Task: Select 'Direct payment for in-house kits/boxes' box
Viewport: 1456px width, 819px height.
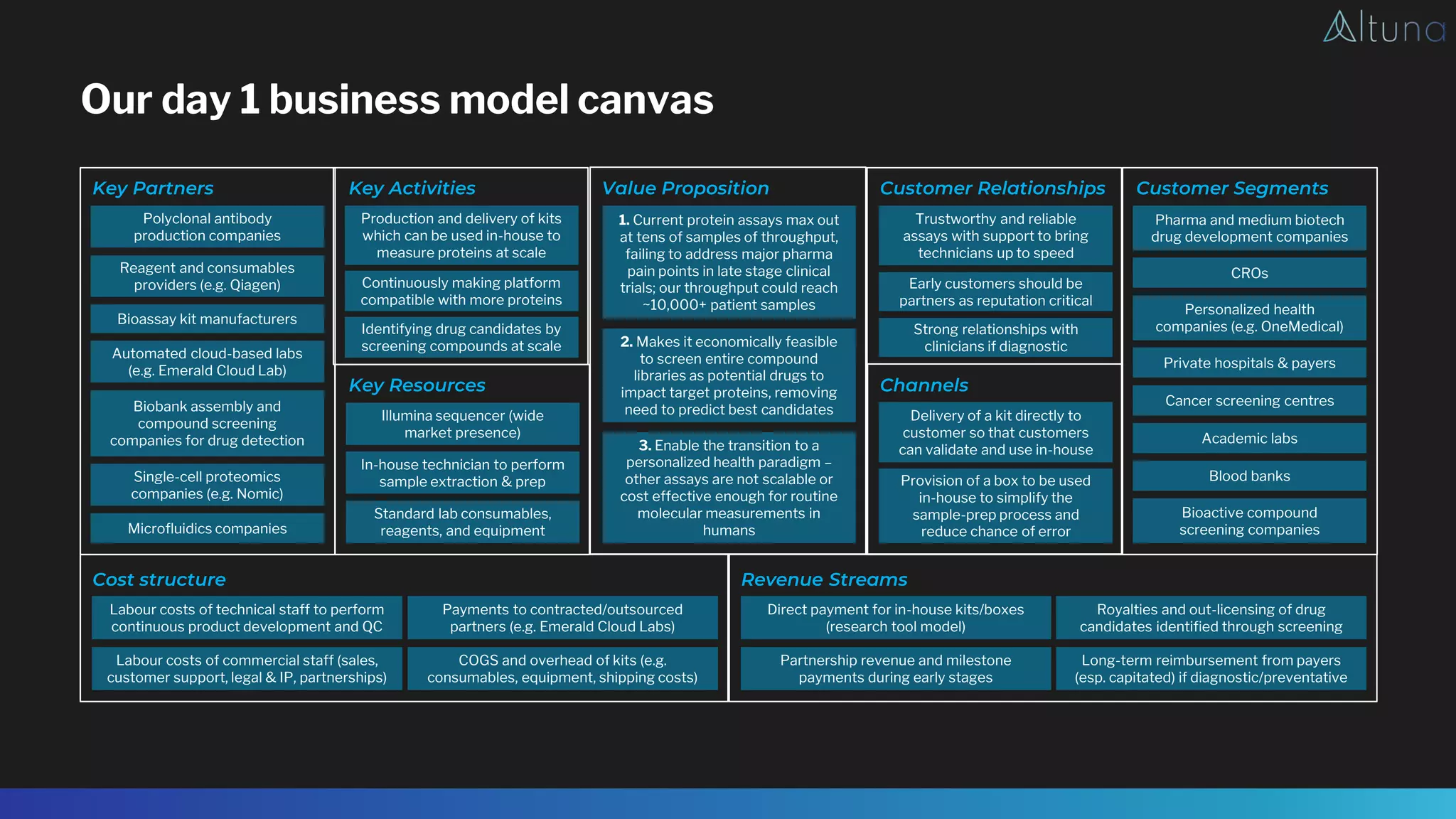Action: [x=896, y=618]
